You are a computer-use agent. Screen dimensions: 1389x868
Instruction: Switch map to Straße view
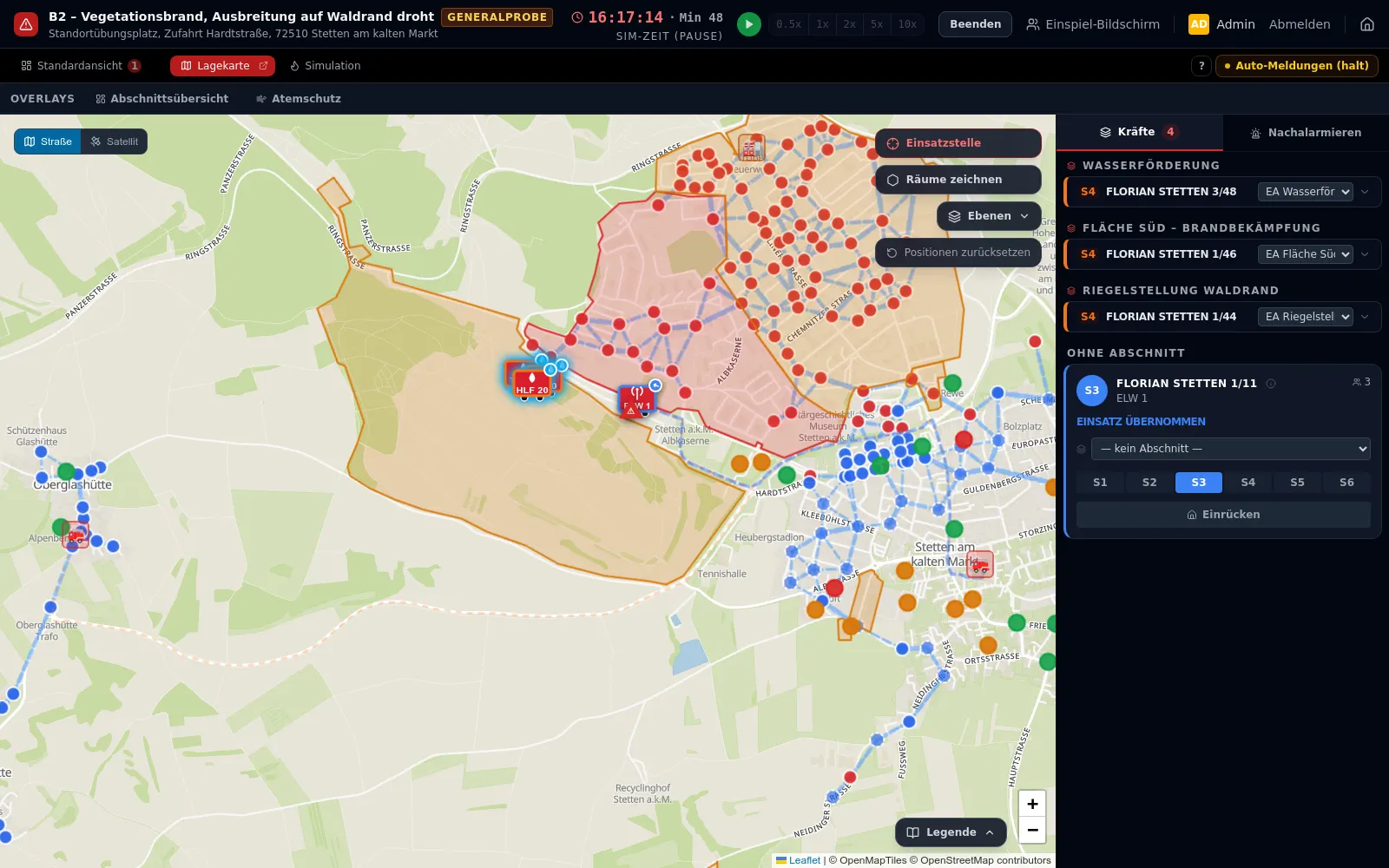pos(48,141)
